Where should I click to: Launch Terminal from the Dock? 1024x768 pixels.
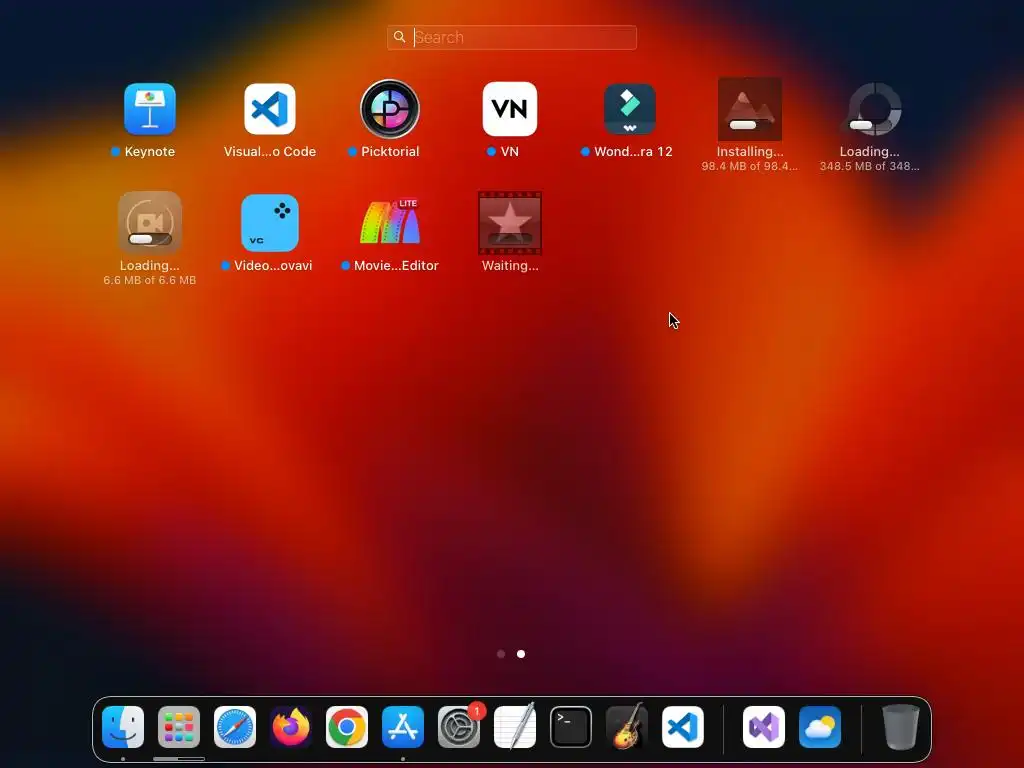coord(571,727)
